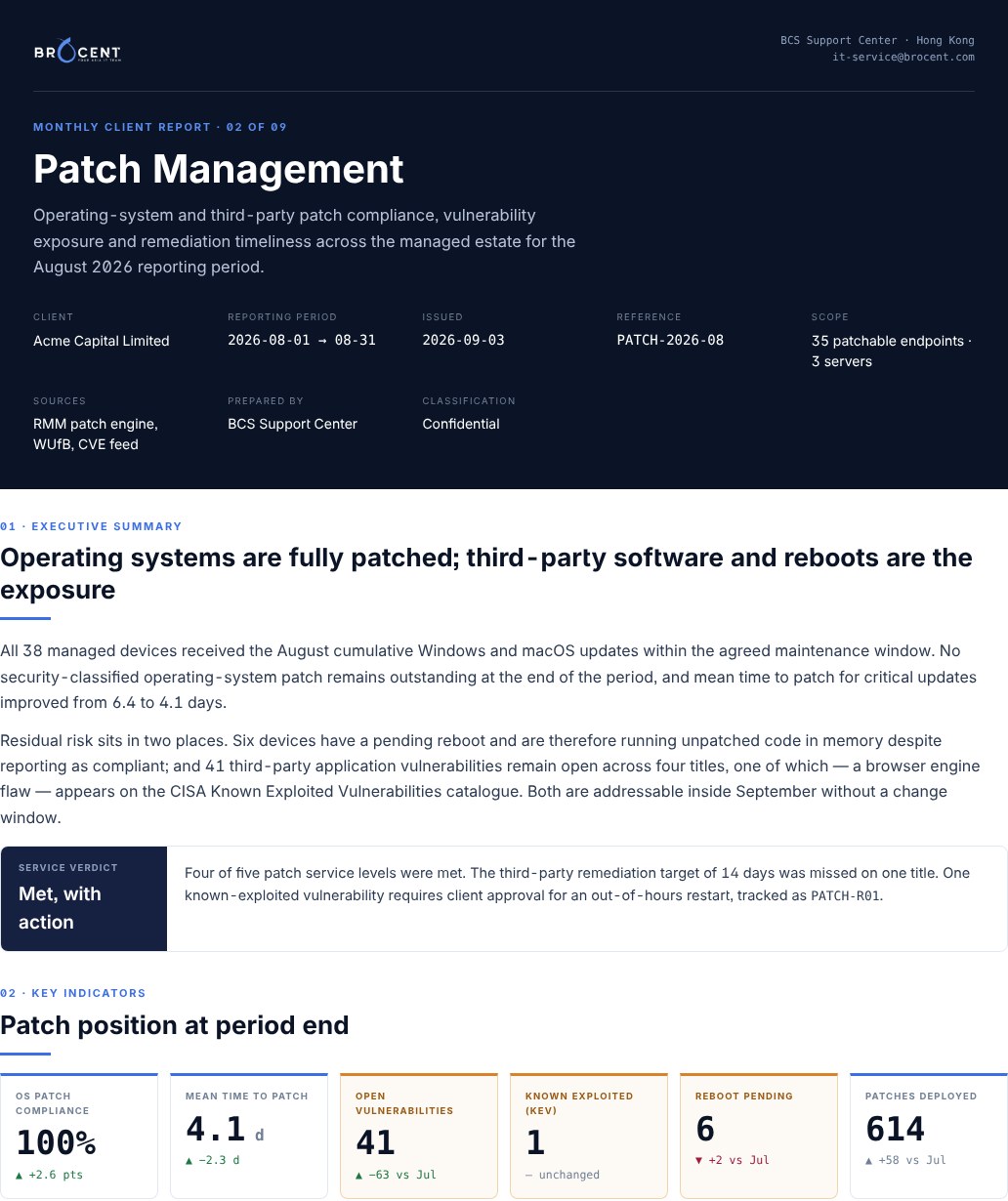Select the Patch Management report title
Image resolution: width=1008 pixels, height=1201 pixels.
click(219, 169)
